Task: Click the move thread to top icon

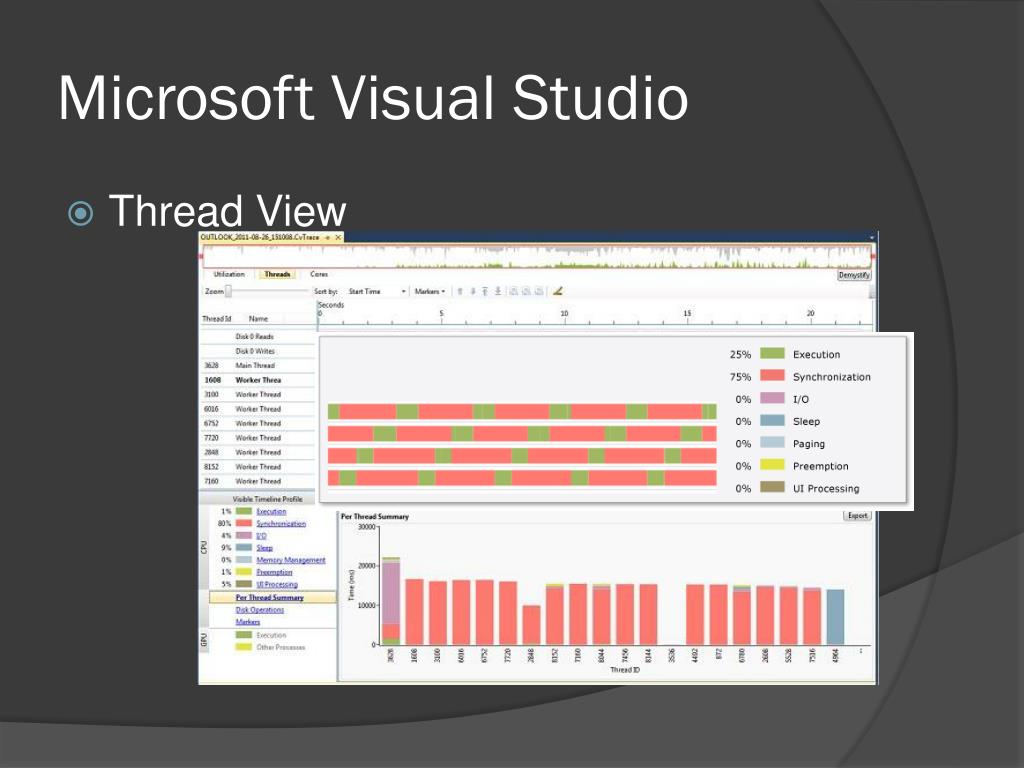Action: coord(485,291)
